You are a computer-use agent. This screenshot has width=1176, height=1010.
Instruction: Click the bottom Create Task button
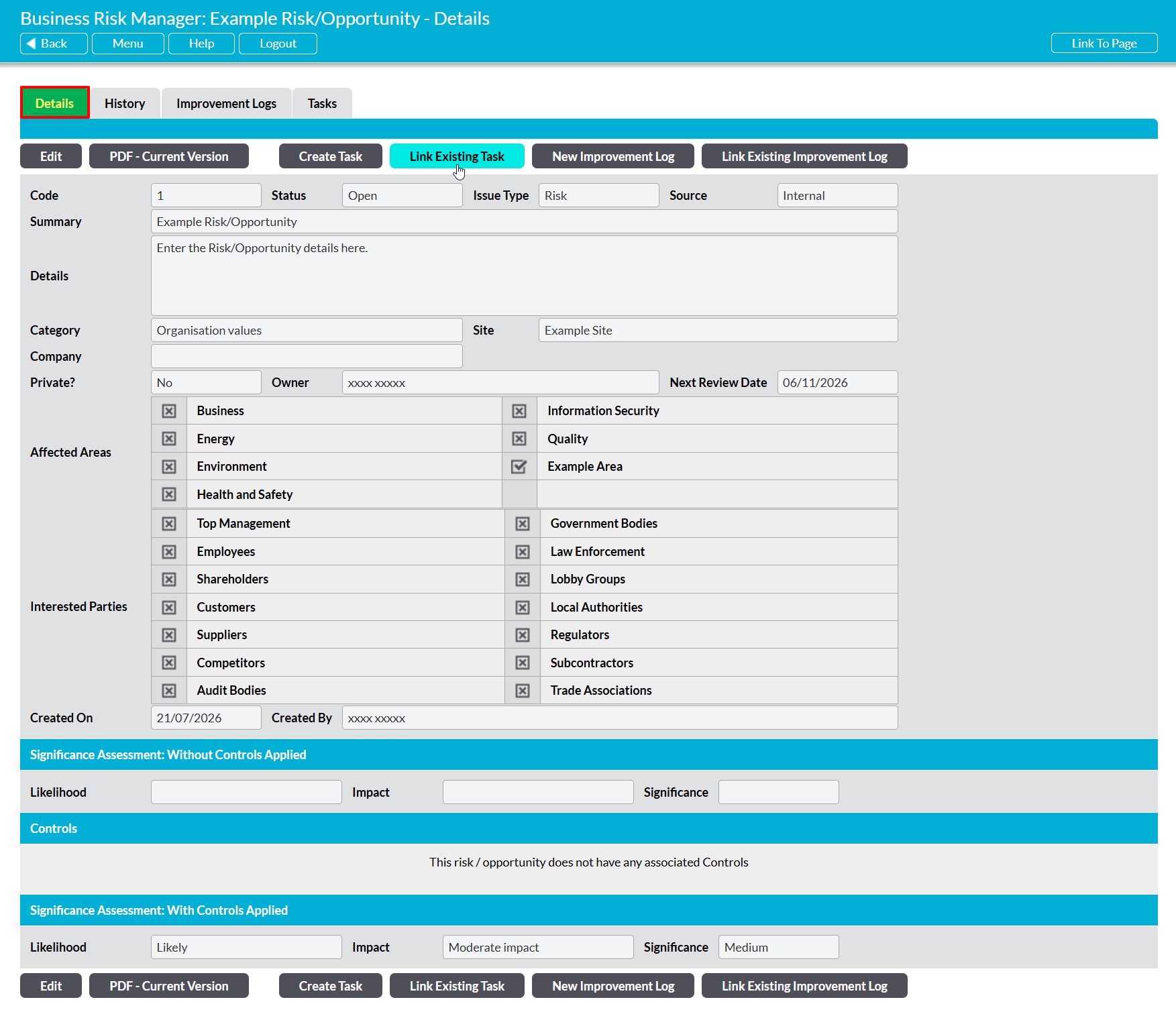[331, 986]
